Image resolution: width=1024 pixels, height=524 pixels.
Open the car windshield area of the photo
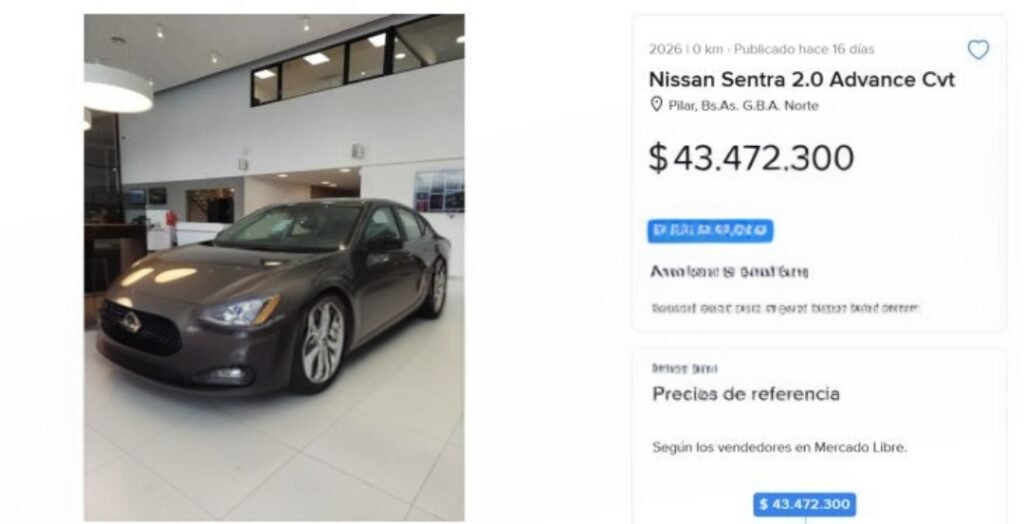pos(290,227)
